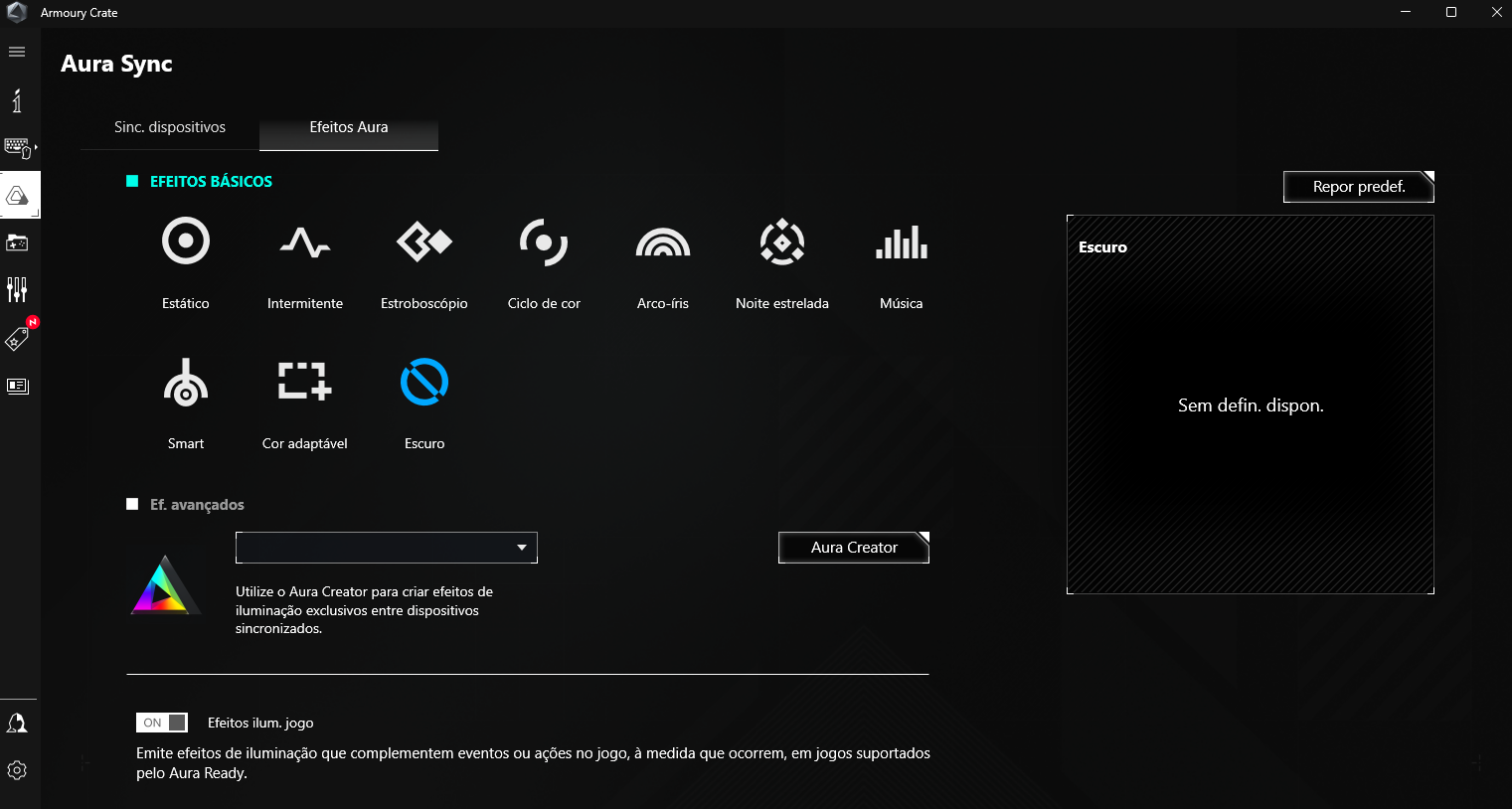
Task: Click the Repor predef. button
Action: (x=1359, y=187)
